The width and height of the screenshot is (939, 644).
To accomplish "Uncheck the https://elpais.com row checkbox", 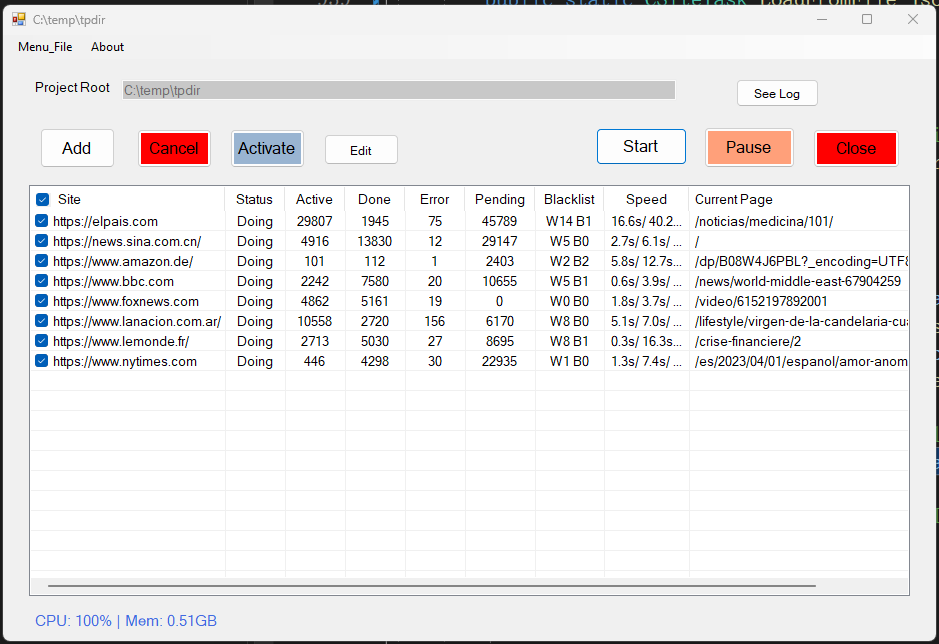I will (41, 221).
